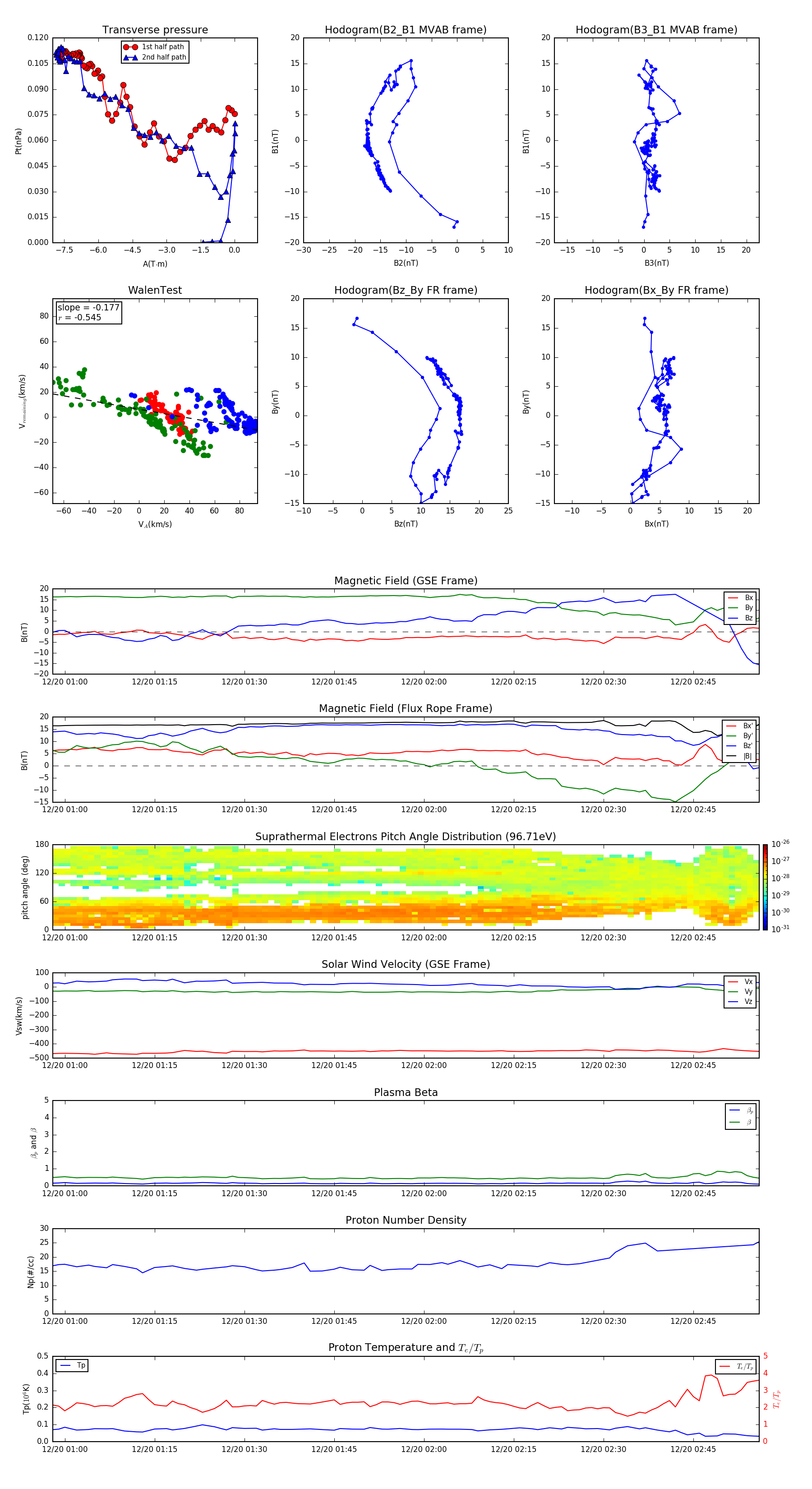Screen dimensions: 812x1489
Task: Select the Vy legend entry in velocity plot
Action: pos(740,991)
